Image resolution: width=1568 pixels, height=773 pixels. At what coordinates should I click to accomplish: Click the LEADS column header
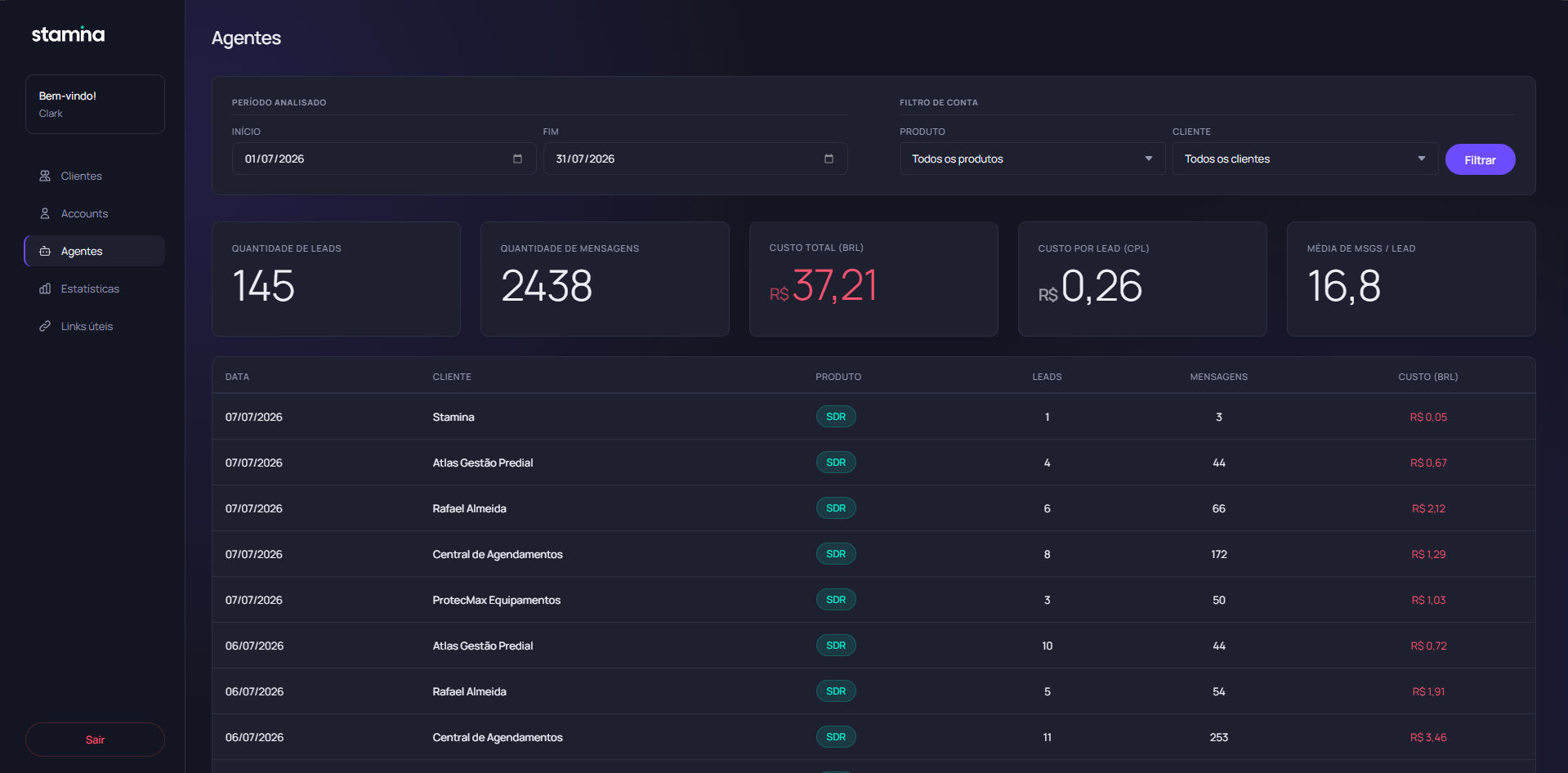[x=1047, y=377]
